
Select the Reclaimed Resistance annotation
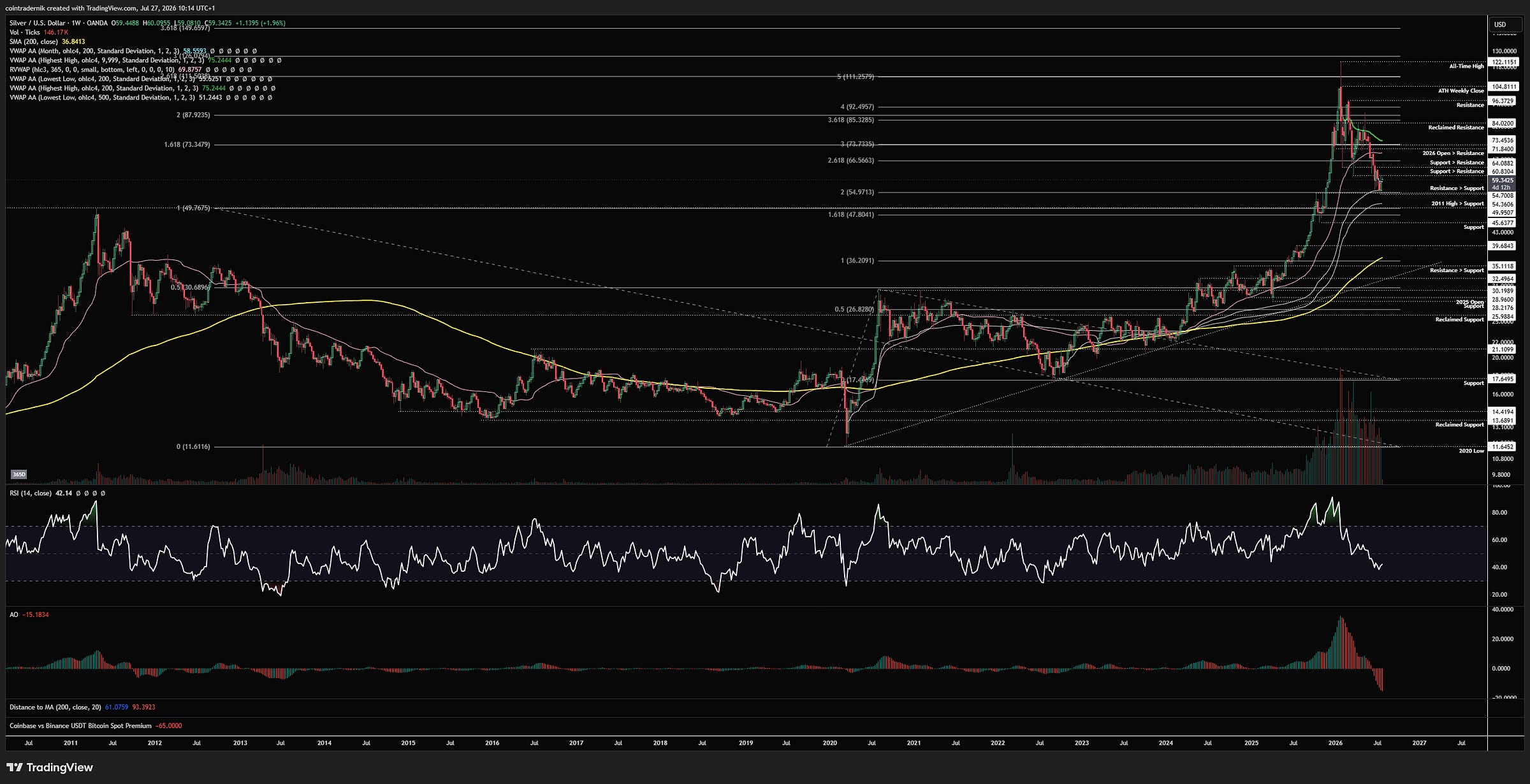[x=1456, y=127]
